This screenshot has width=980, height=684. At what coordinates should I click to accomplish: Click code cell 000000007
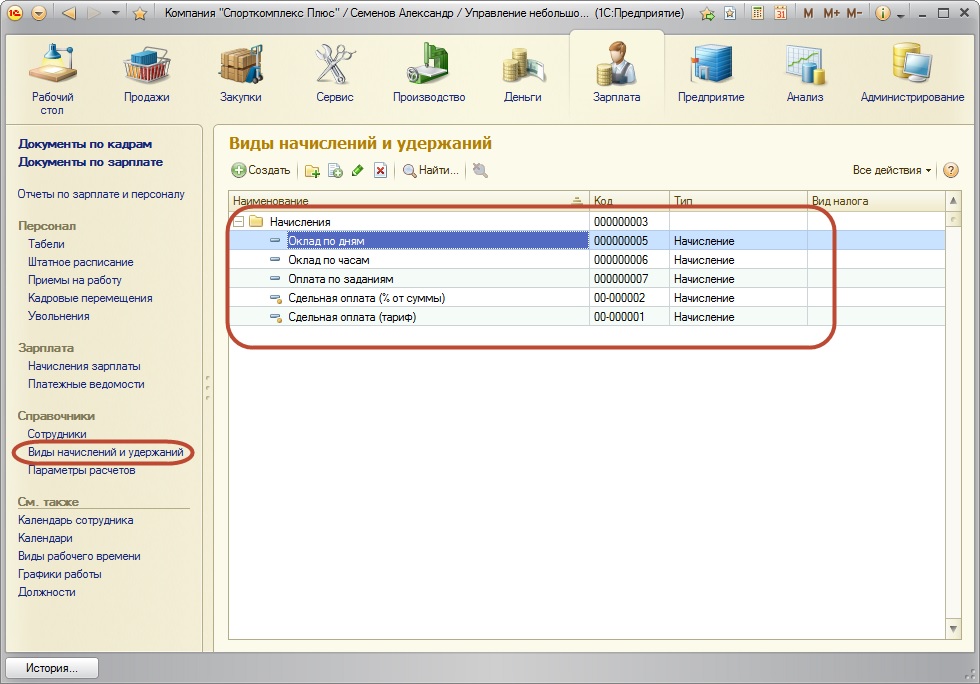629,279
